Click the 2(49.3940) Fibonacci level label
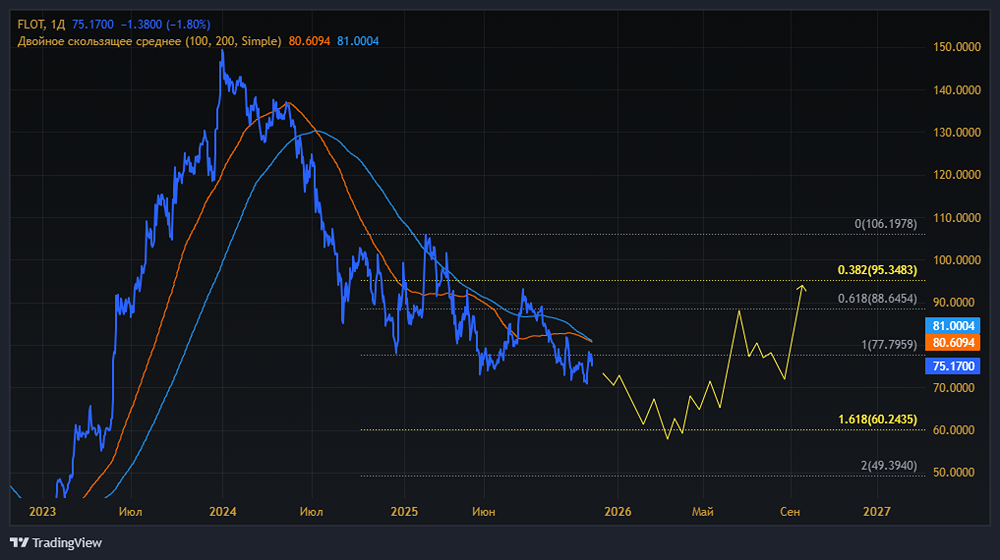 889,466
